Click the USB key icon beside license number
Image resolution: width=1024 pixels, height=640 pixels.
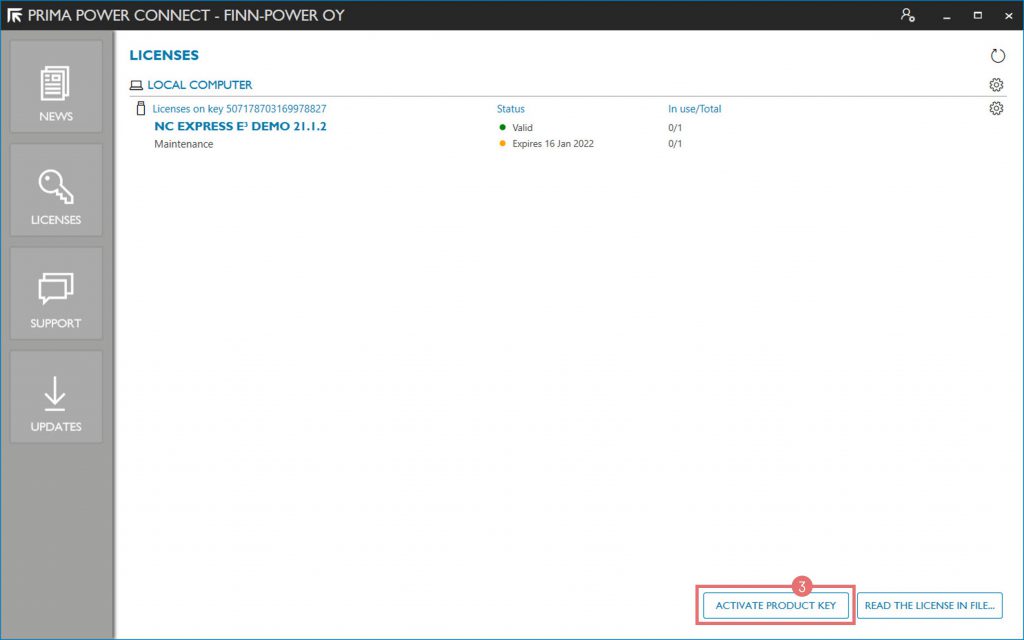point(141,108)
